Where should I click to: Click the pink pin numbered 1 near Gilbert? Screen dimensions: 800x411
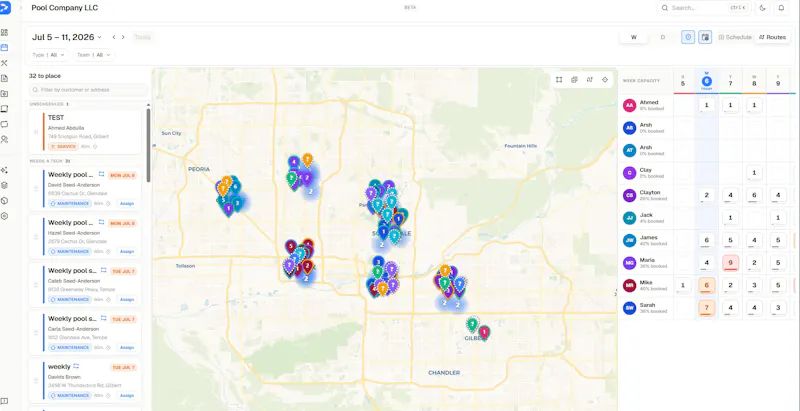pos(484,332)
